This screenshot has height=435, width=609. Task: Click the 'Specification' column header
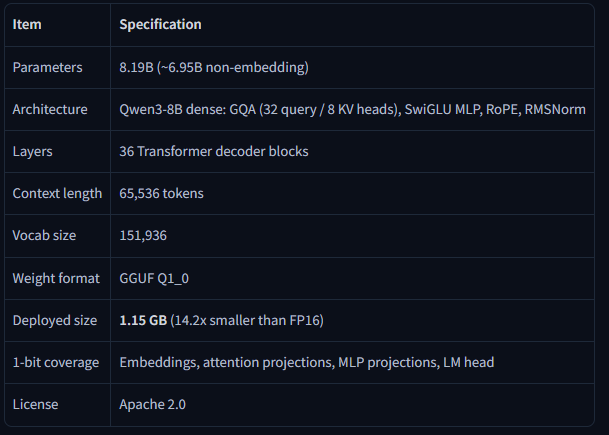[160, 24]
